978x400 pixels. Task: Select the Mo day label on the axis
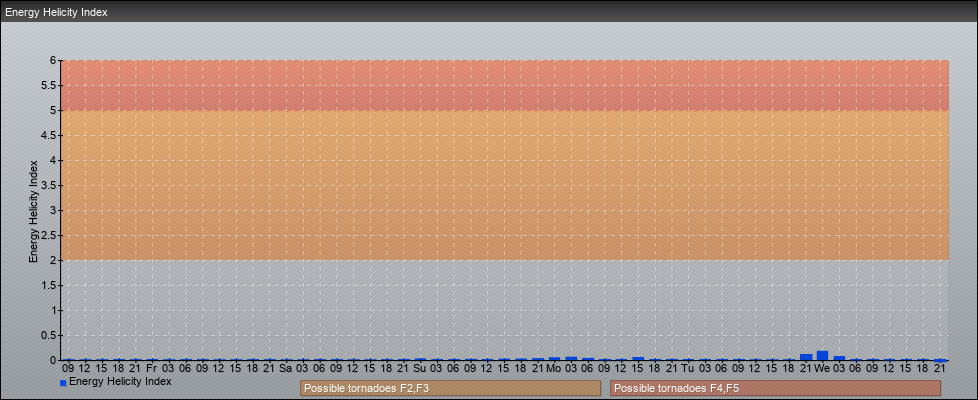click(x=553, y=368)
